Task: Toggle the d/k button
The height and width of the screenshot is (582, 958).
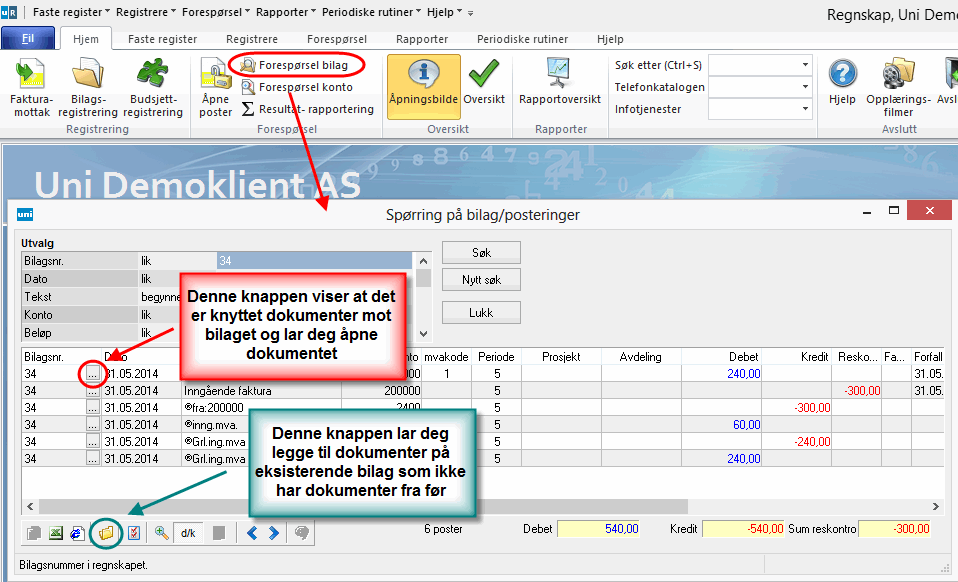Action: click(188, 533)
